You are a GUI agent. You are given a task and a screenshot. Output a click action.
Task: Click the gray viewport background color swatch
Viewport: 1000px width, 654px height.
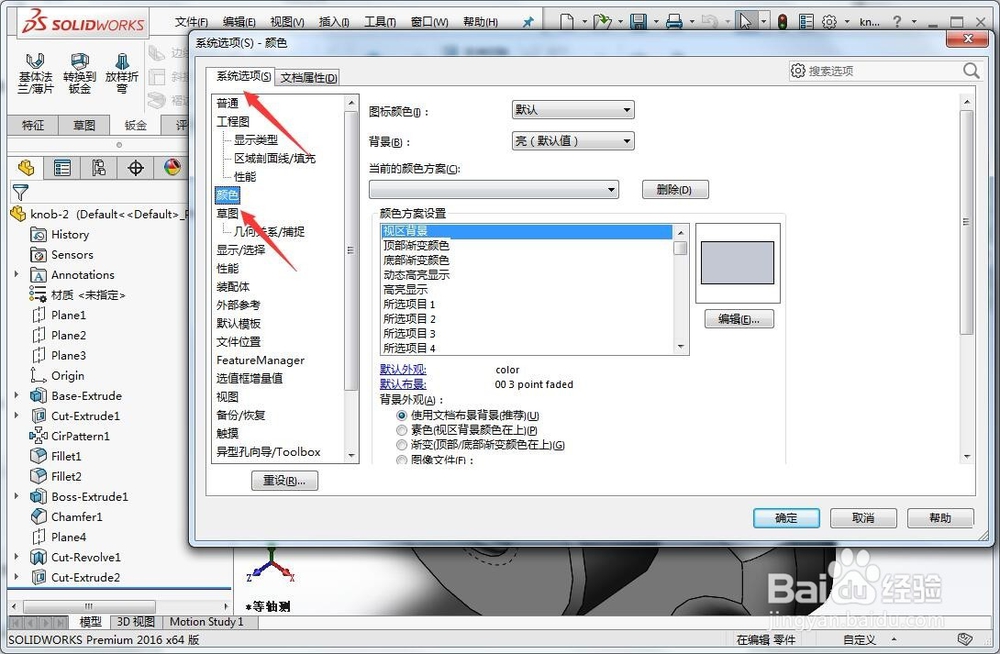(x=737, y=262)
